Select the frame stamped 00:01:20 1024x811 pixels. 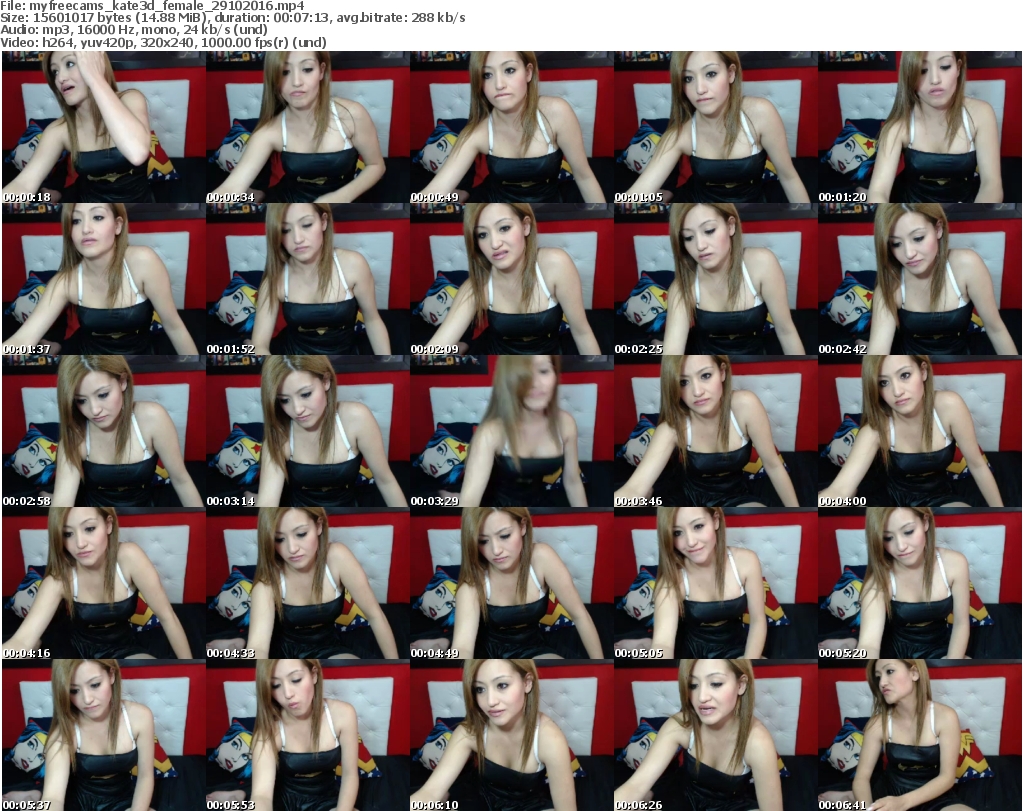(920, 127)
